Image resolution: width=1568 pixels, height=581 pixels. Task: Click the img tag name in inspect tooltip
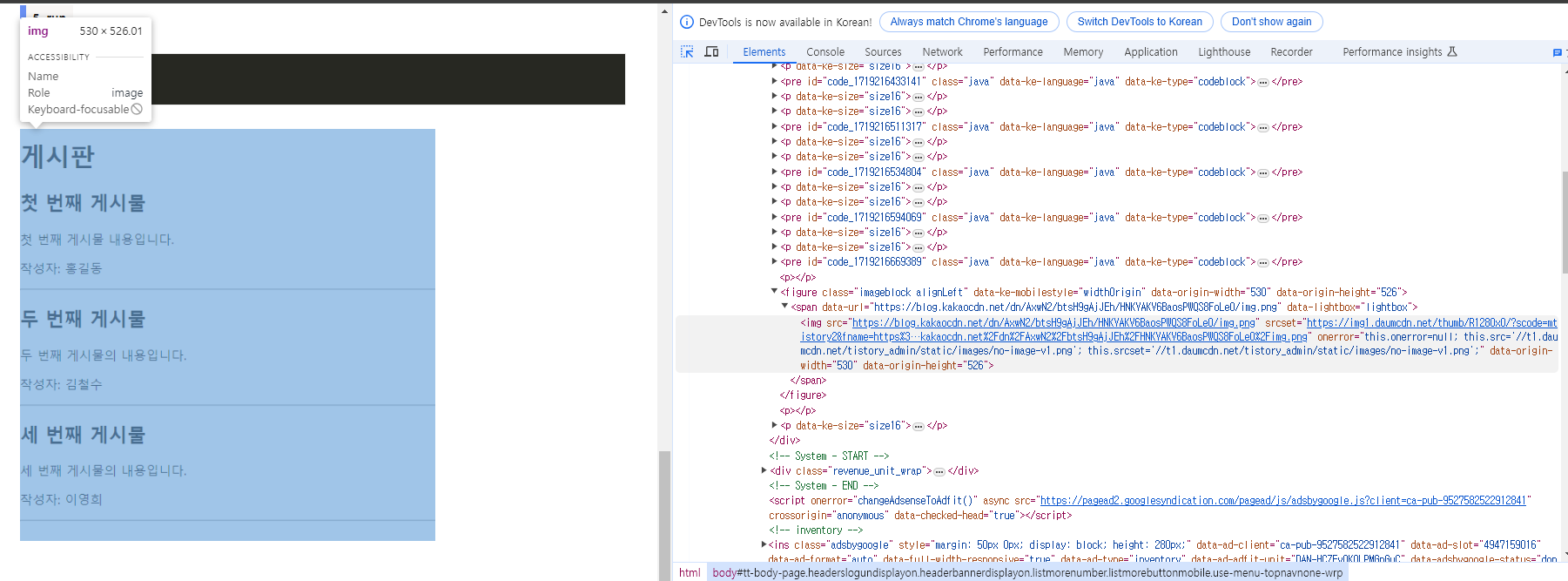(x=38, y=30)
